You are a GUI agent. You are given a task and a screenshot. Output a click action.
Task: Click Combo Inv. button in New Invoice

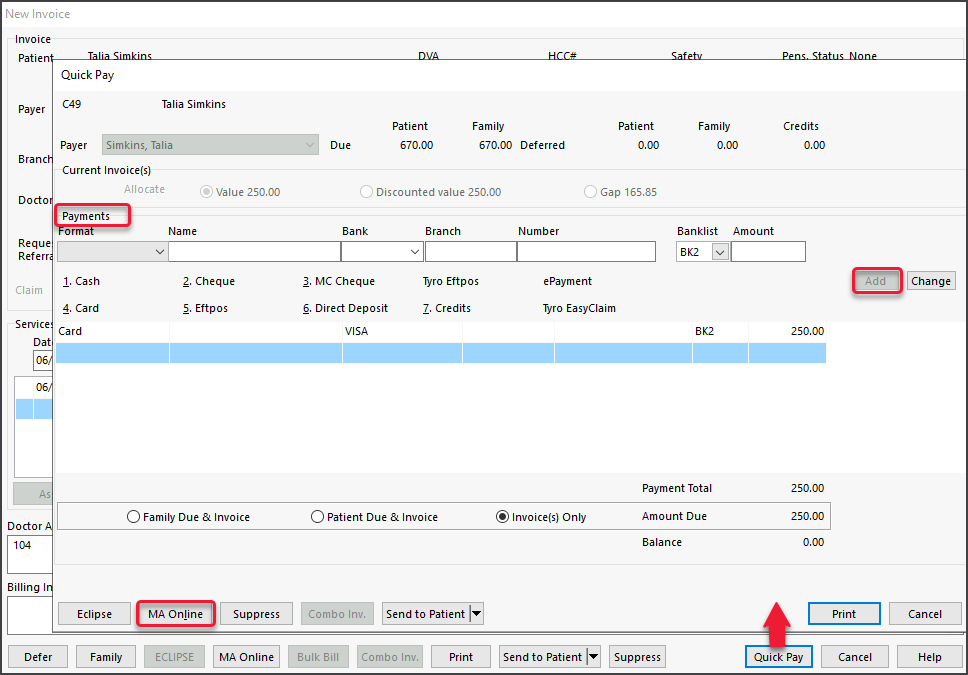(x=390, y=657)
